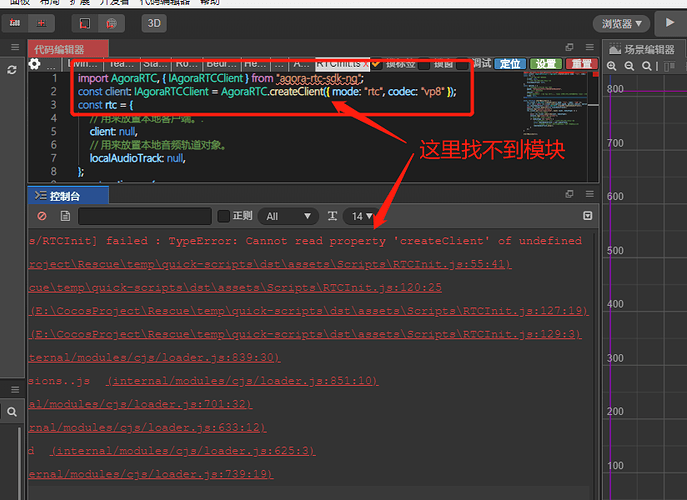The height and width of the screenshot is (500, 687).
Task: Switch to the 代码编辑器 tab
Action: [68, 49]
